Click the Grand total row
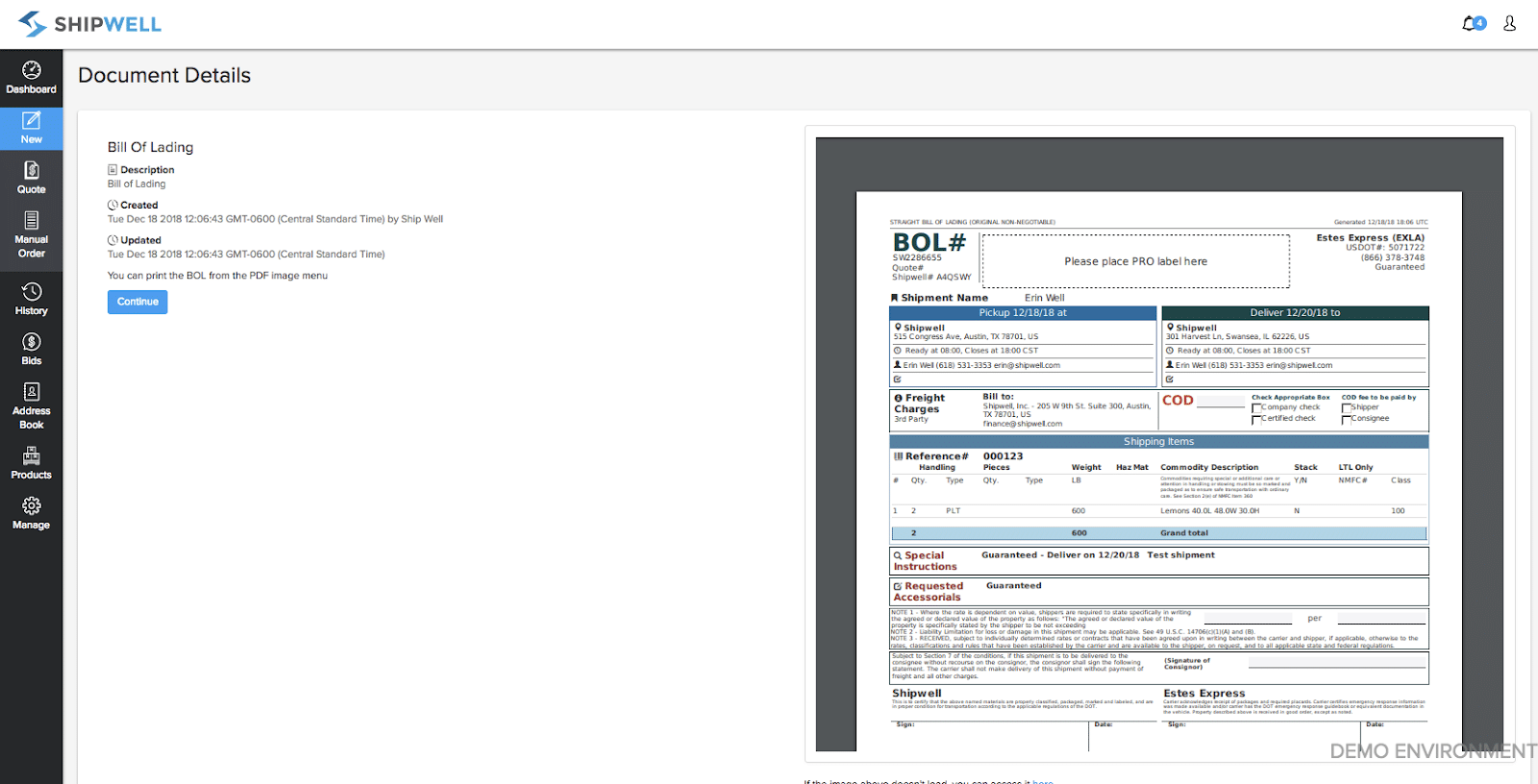This screenshot has height=784, width=1538. point(1159,533)
